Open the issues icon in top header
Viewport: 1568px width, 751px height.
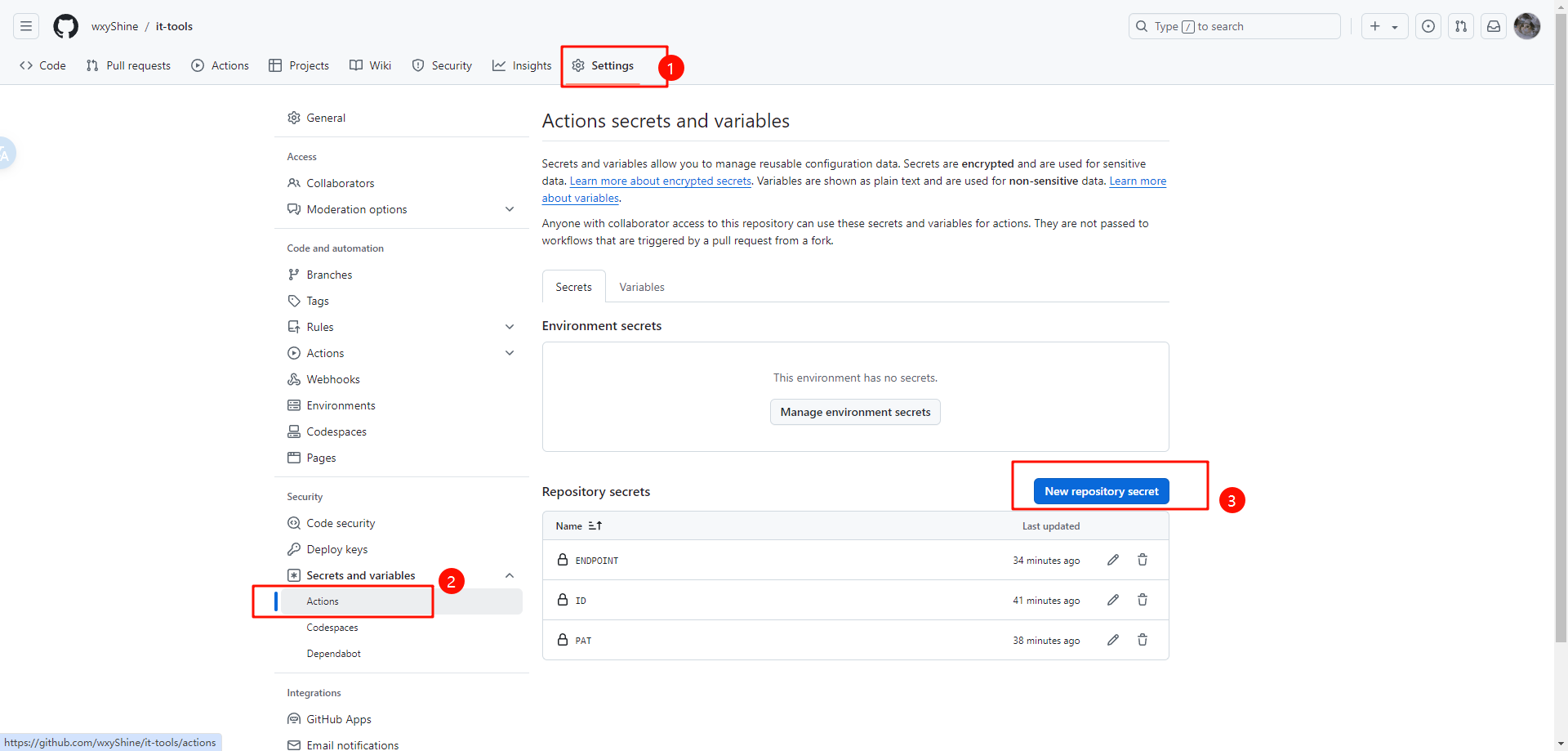pyautogui.click(x=1428, y=26)
